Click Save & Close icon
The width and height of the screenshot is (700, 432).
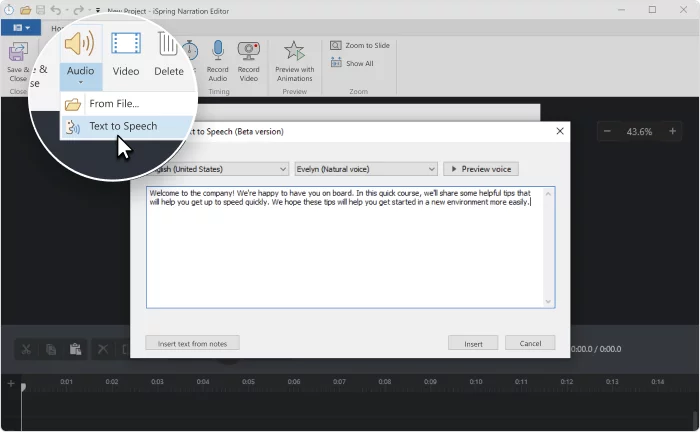pos(18,52)
